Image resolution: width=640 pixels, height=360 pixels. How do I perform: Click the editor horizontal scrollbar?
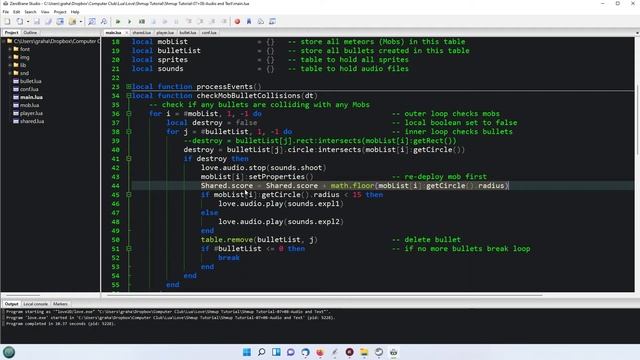click(325, 294)
